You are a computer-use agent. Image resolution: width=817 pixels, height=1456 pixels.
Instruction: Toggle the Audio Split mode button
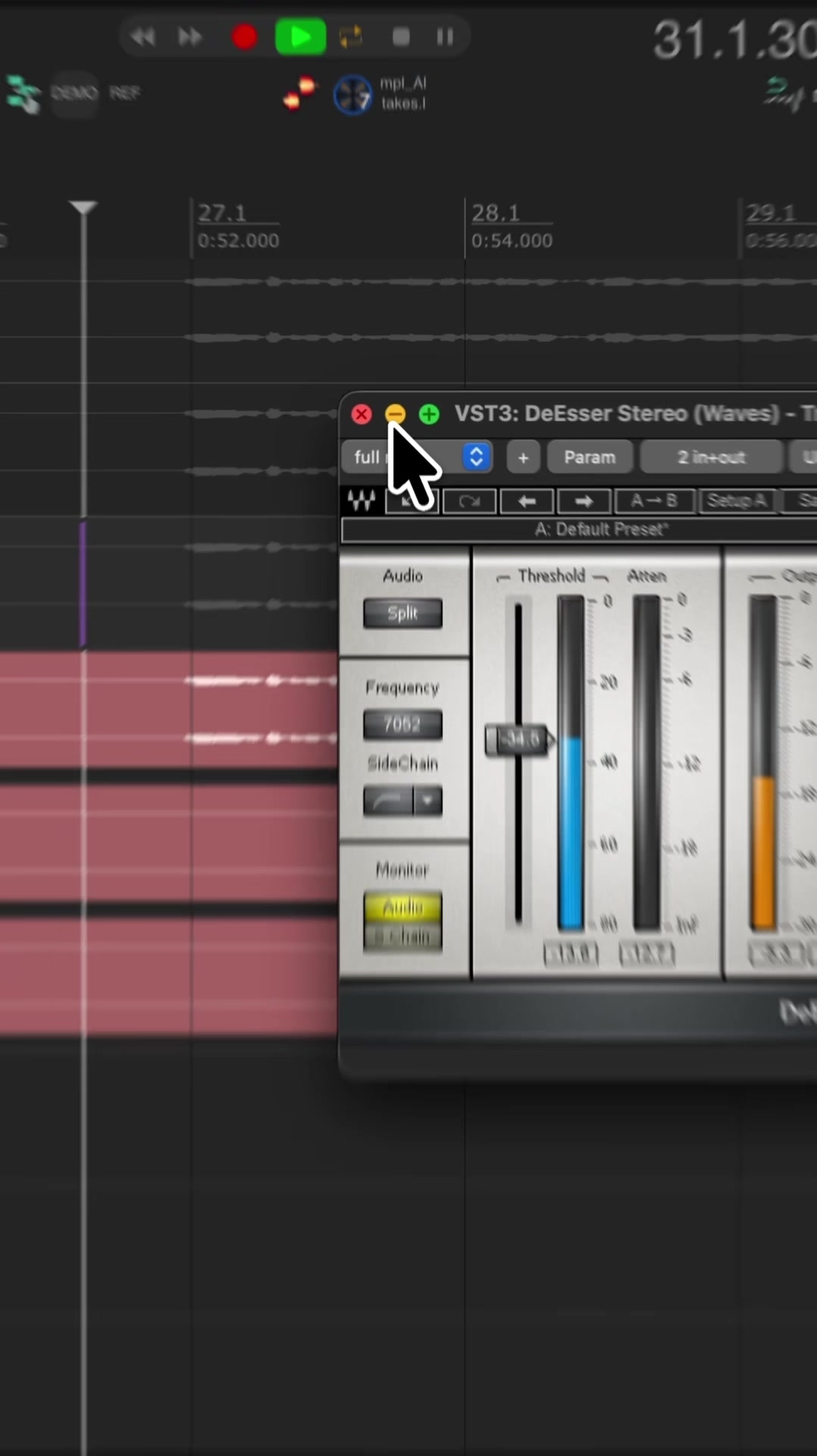click(402, 613)
